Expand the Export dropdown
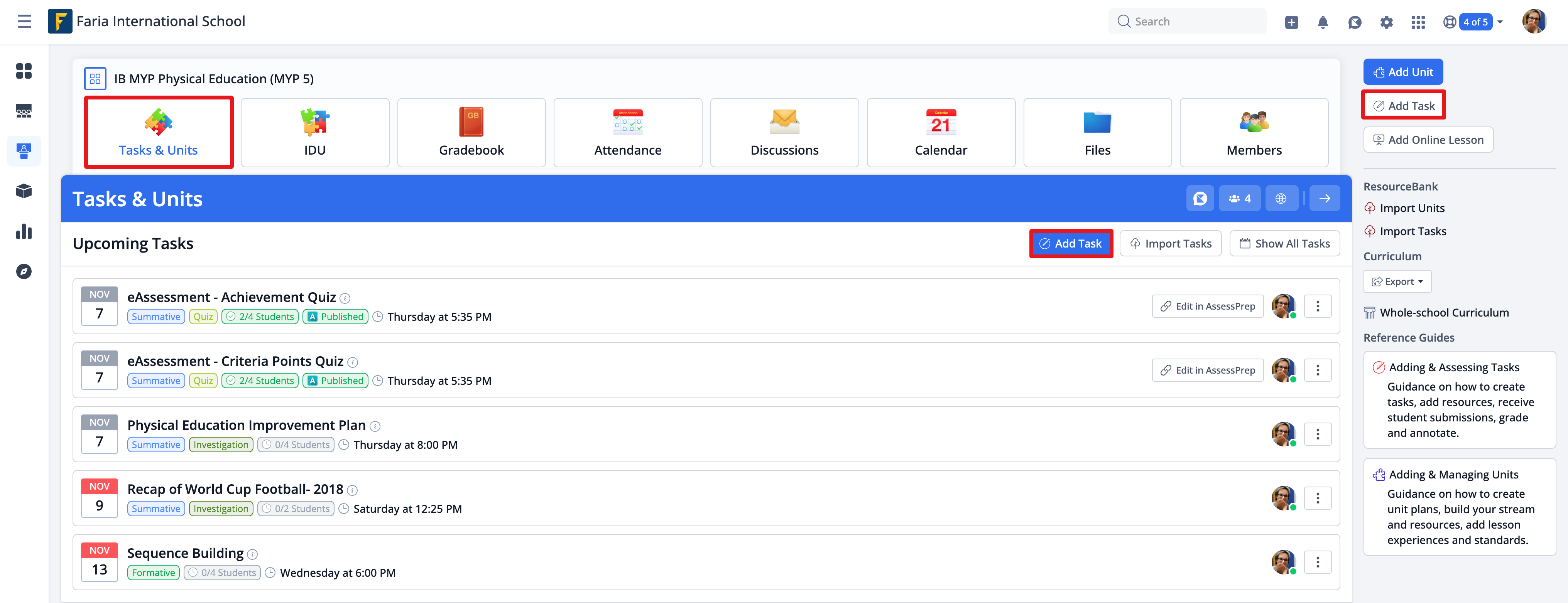 pyautogui.click(x=1397, y=282)
